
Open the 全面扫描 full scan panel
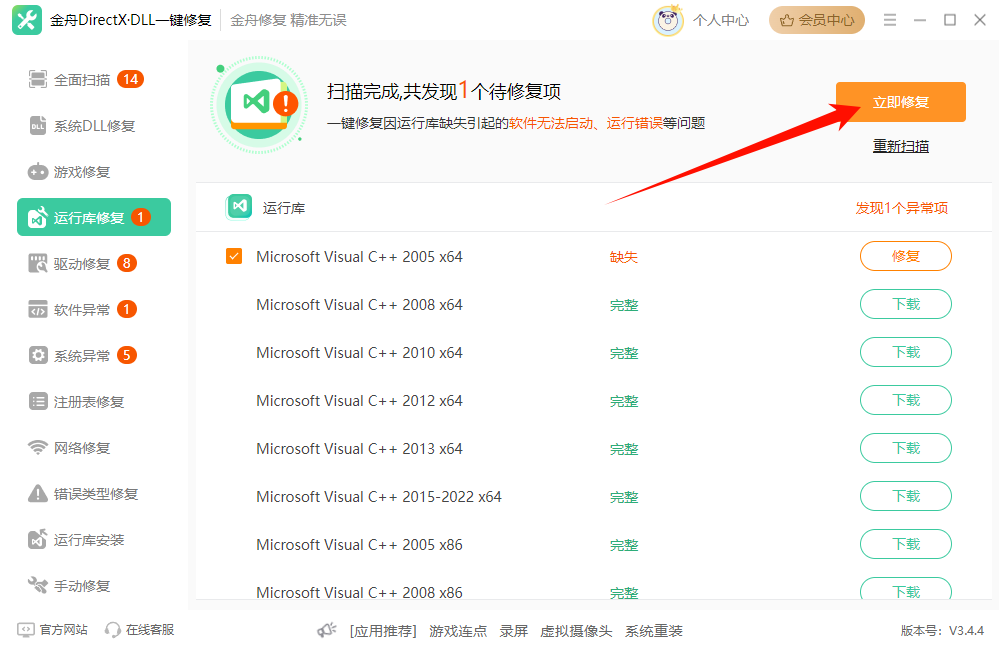click(82, 79)
